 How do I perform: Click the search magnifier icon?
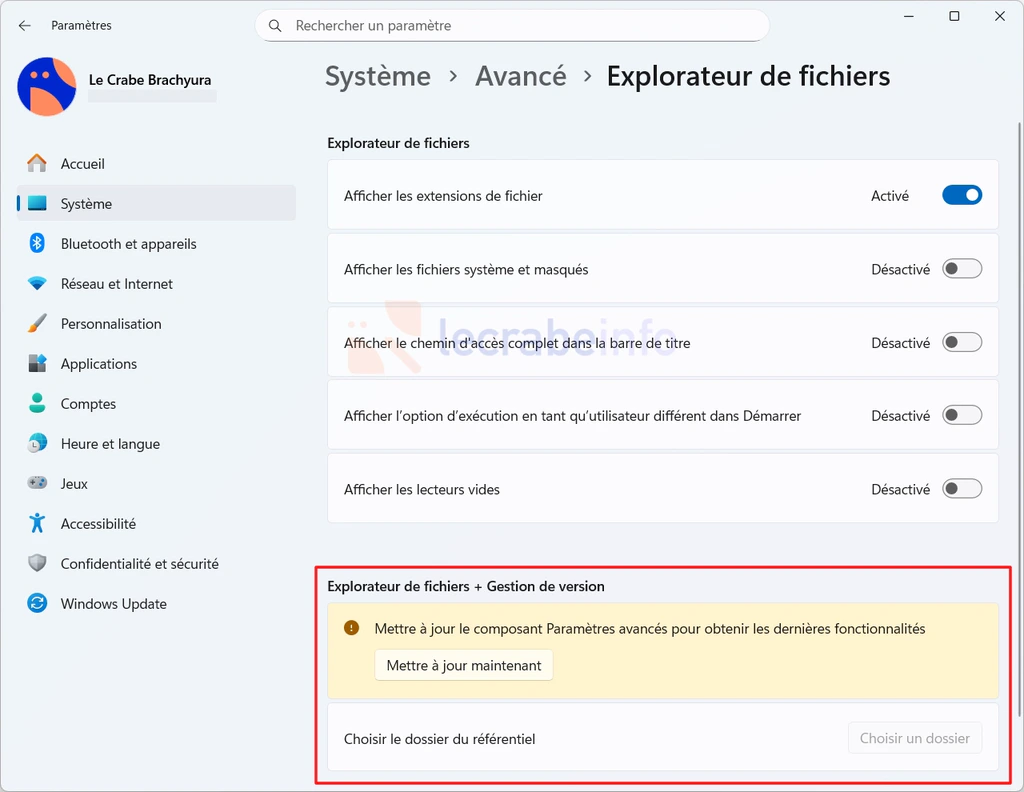pyautogui.click(x=275, y=25)
